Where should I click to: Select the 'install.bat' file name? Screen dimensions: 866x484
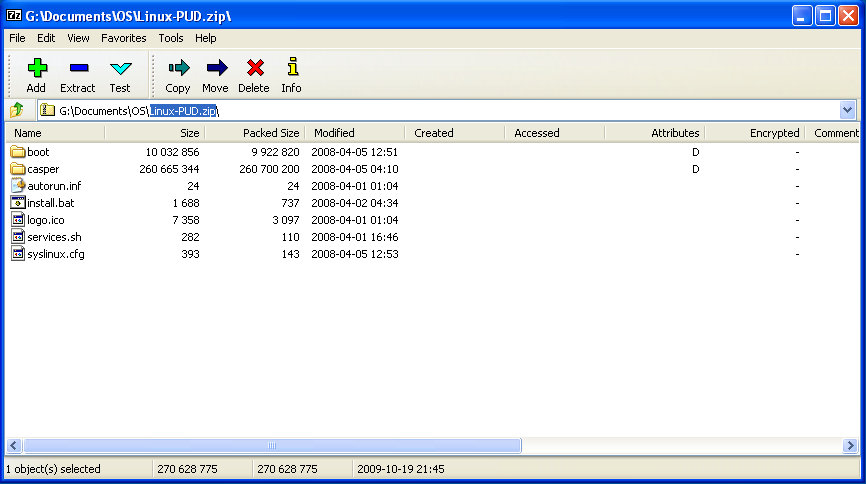[x=50, y=203]
